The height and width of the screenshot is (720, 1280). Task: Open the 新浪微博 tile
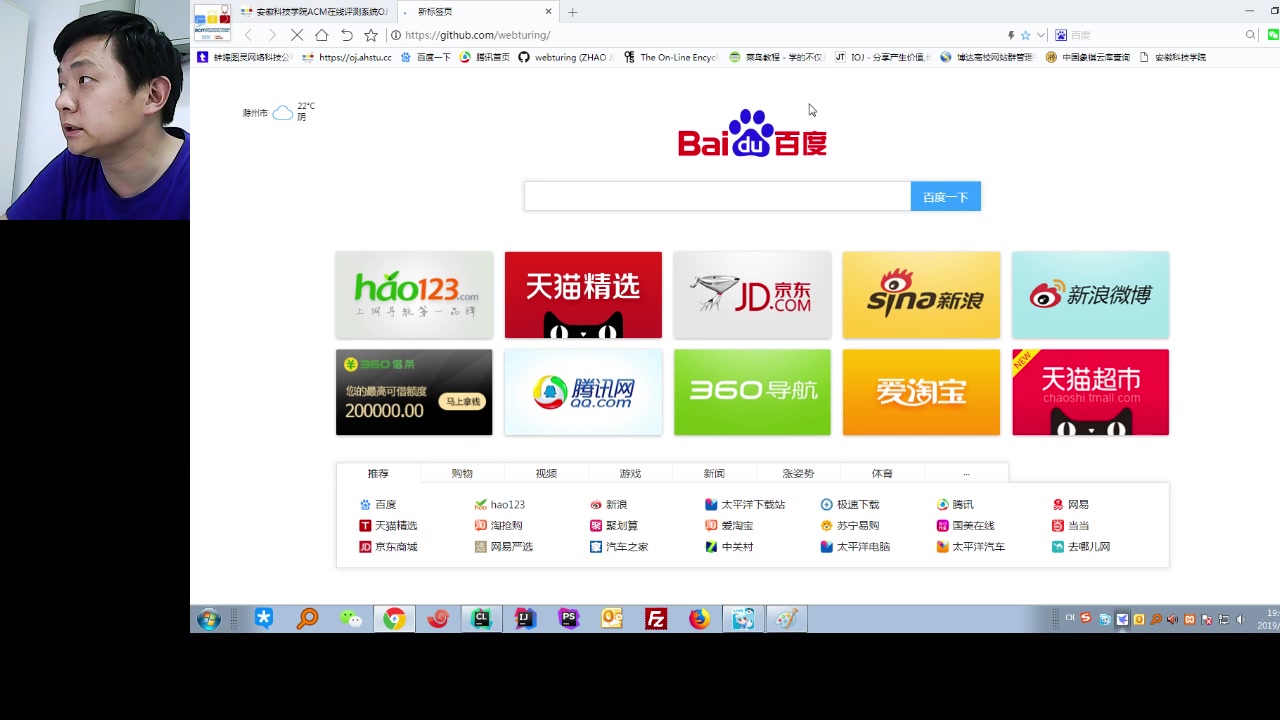pyautogui.click(x=1090, y=295)
